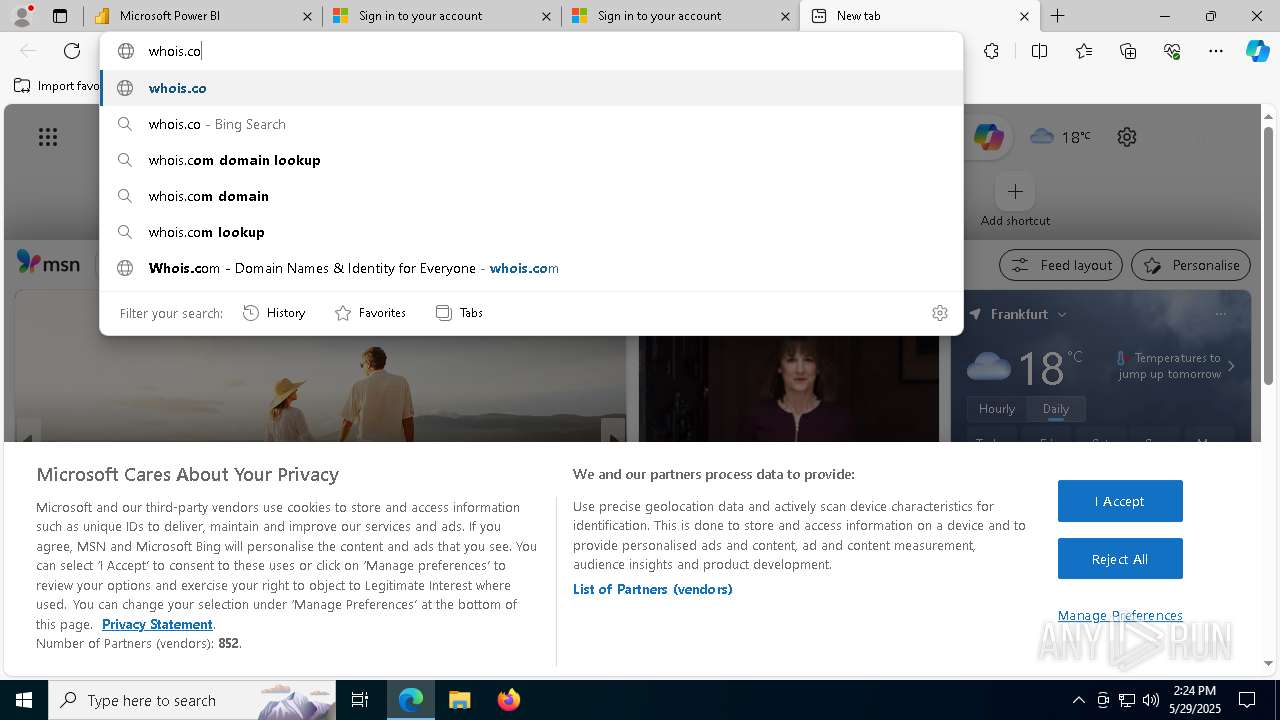Open the woman portrait news thumbnail
This screenshot has height=720, width=1280.
point(789,388)
